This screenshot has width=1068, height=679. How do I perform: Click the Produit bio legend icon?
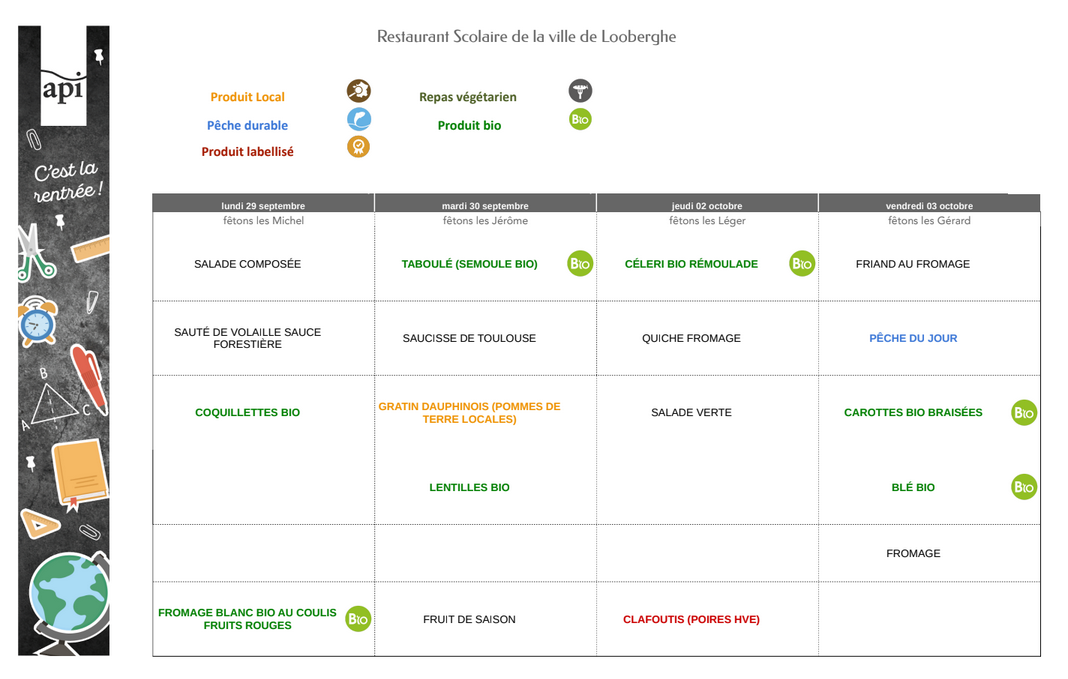580,120
